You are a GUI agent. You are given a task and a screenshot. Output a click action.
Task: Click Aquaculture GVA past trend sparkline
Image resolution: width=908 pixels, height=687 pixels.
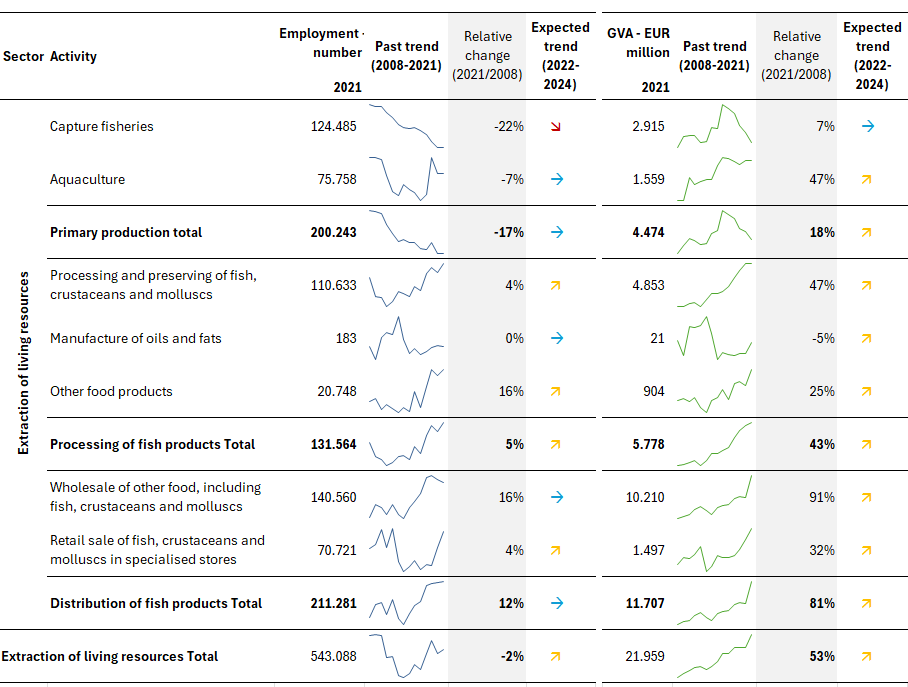(x=715, y=178)
